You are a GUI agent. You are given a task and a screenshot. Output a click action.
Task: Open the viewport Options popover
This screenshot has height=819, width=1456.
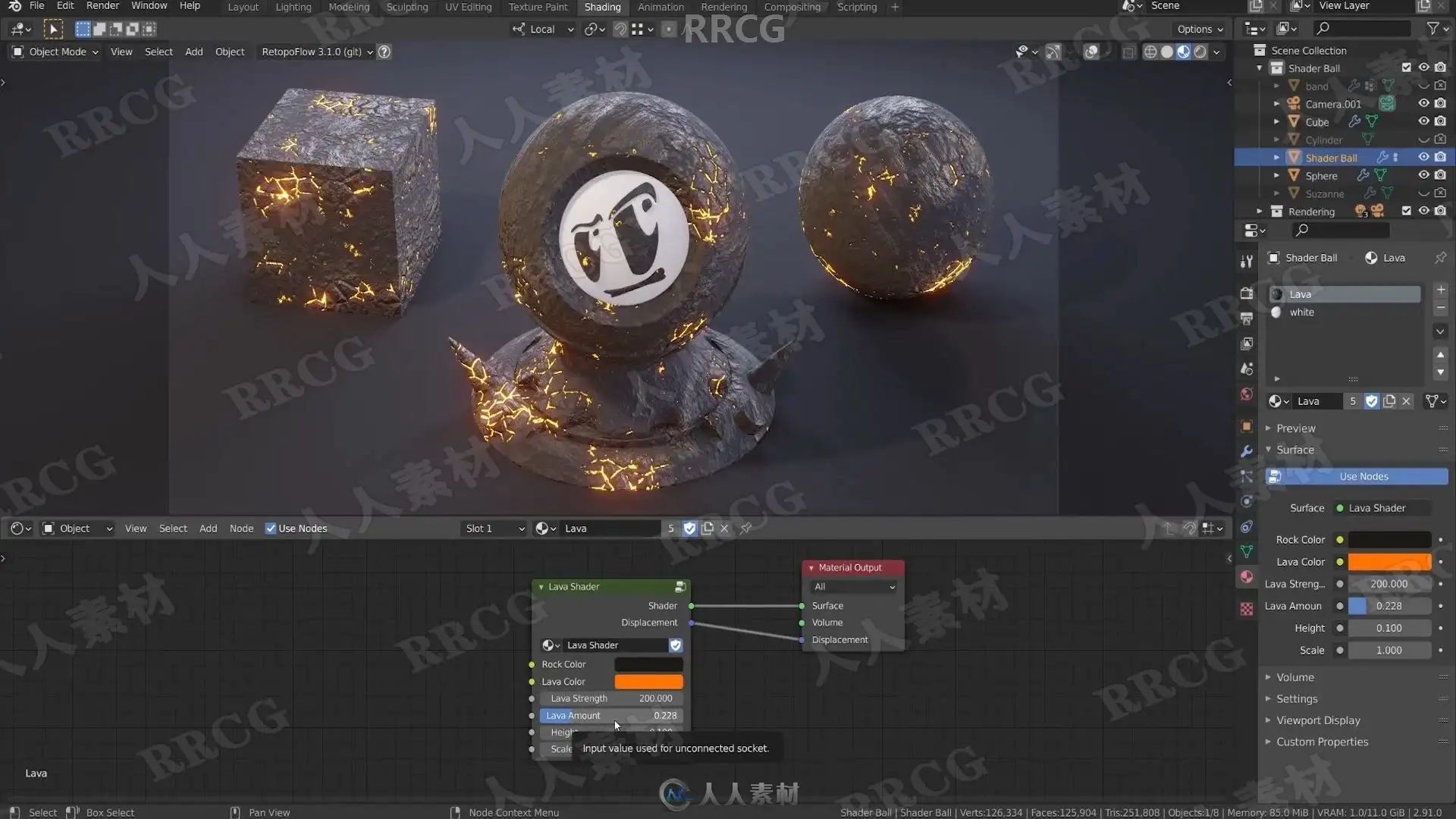tap(1200, 29)
